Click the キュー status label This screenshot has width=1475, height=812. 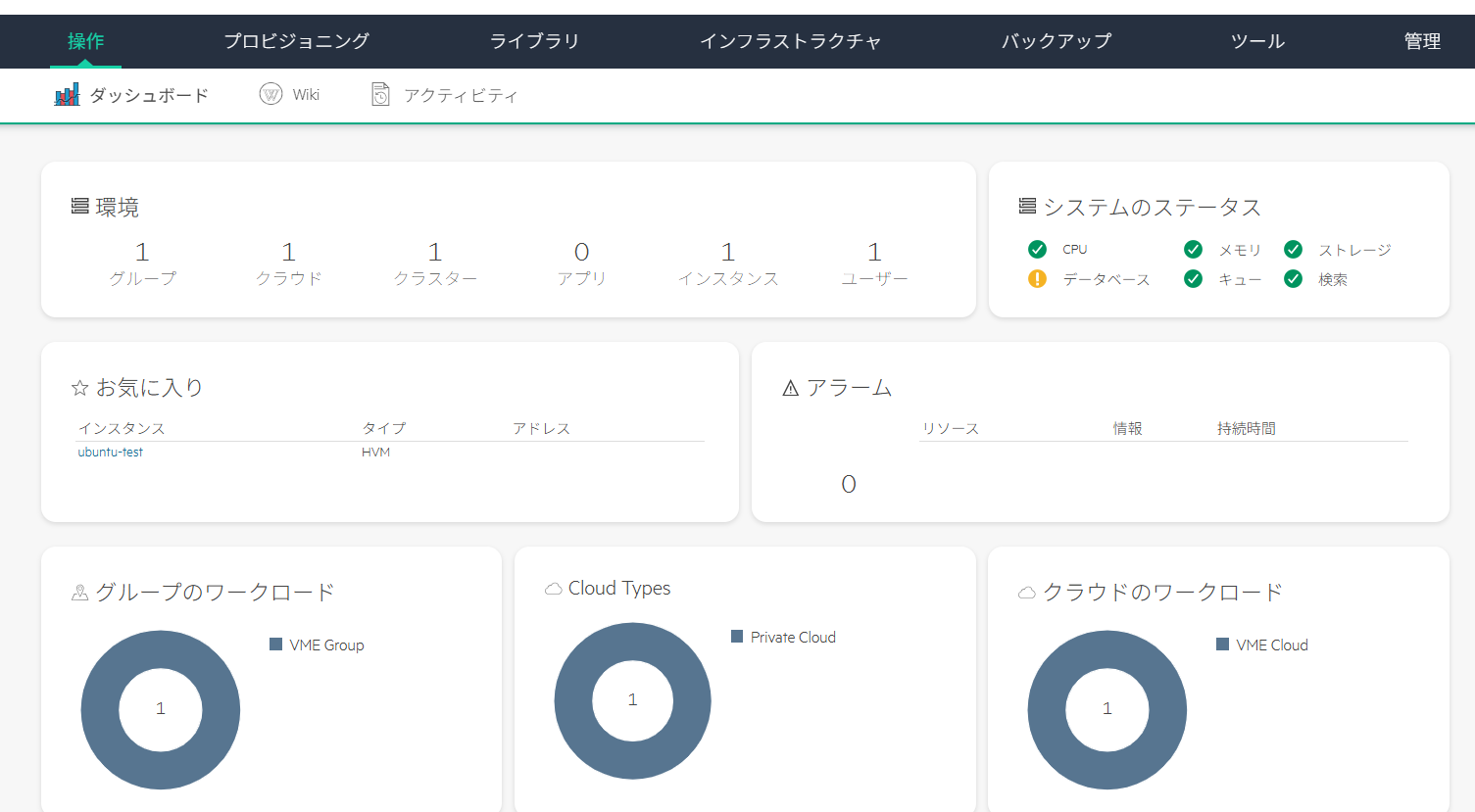1240,280
